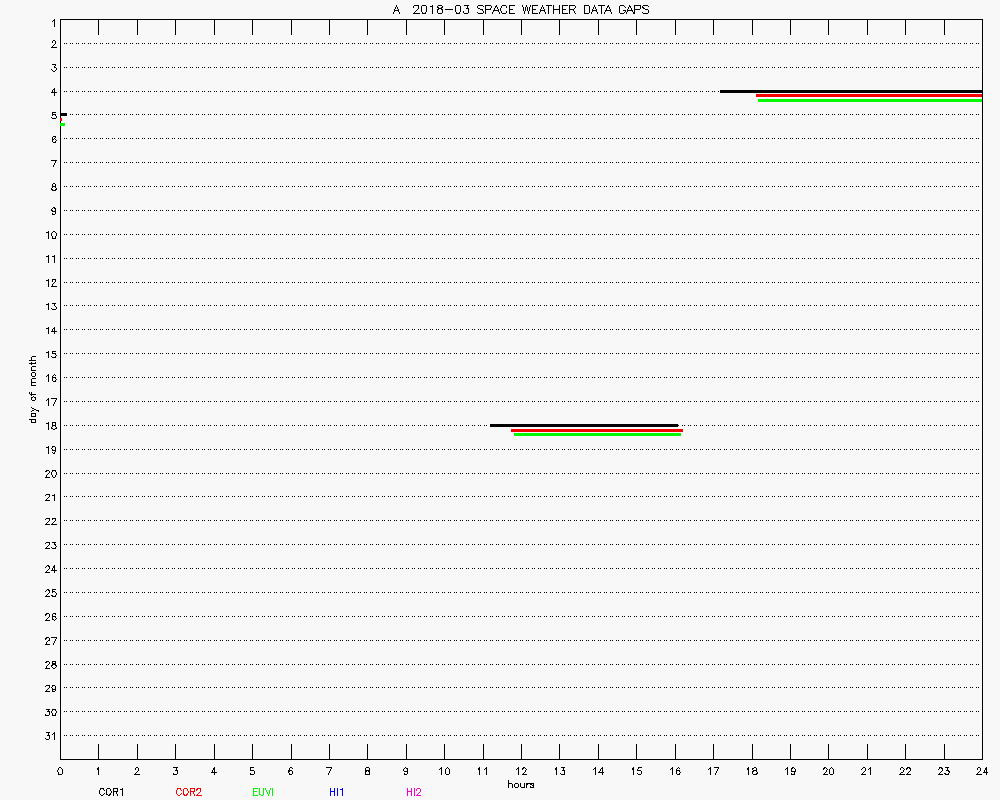The width and height of the screenshot is (1000, 800).
Task: Click the small green mark near day 5
Action: point(62,124)
